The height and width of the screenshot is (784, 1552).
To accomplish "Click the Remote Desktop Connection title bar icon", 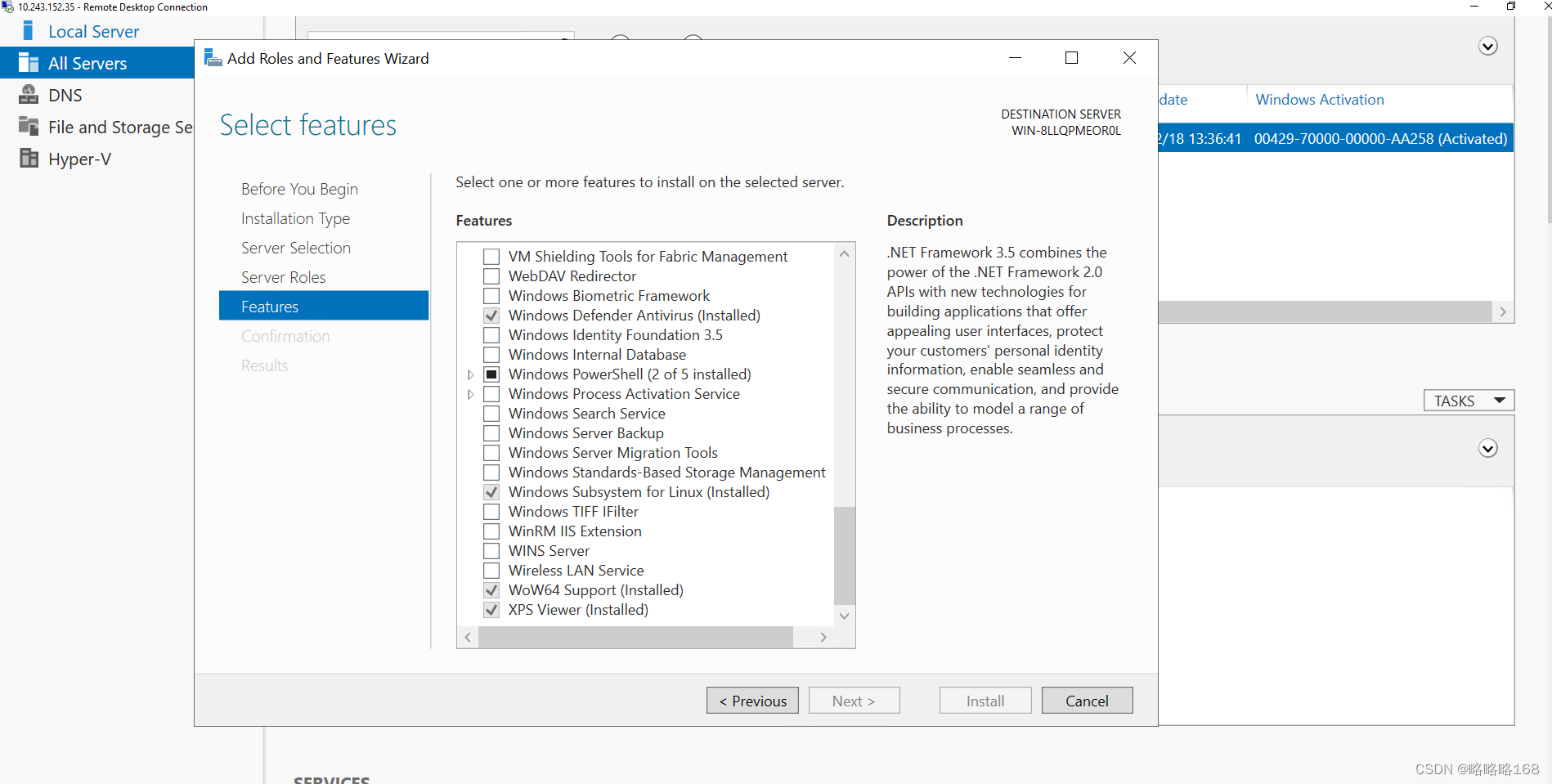I will pyautogui.click(x=8, y=7).
